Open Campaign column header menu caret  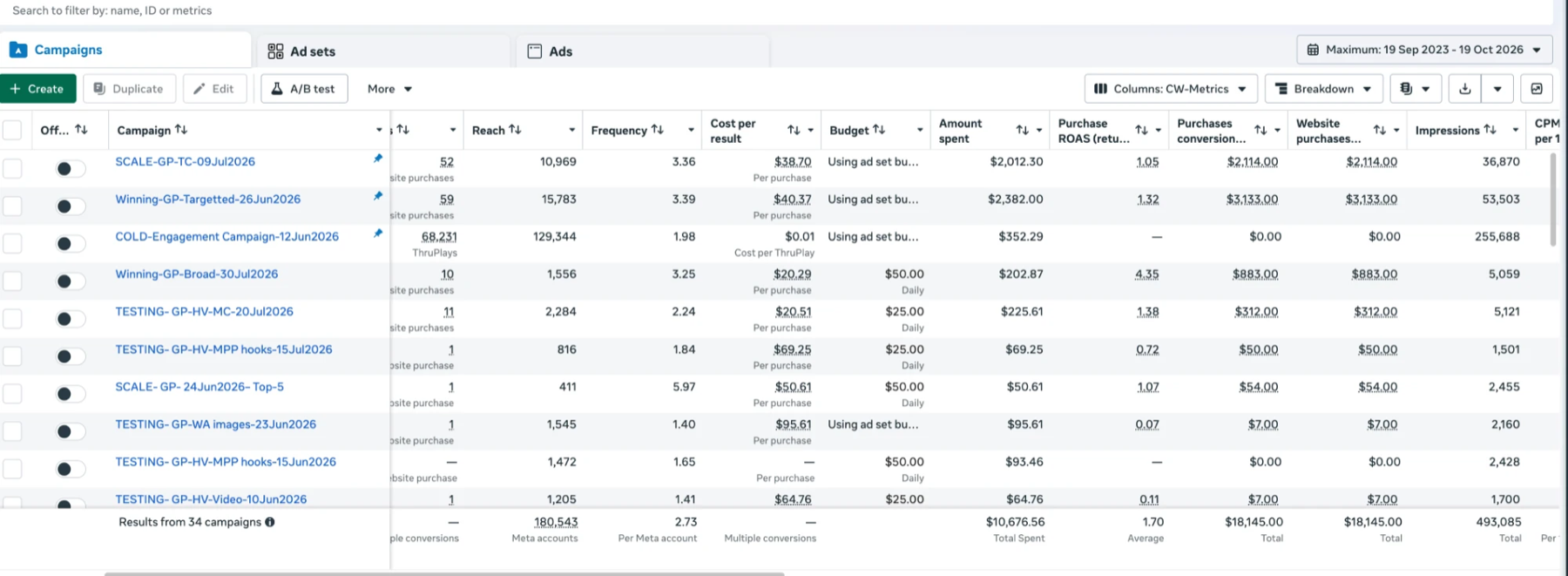pyautogui.click(x=379, y=130)
